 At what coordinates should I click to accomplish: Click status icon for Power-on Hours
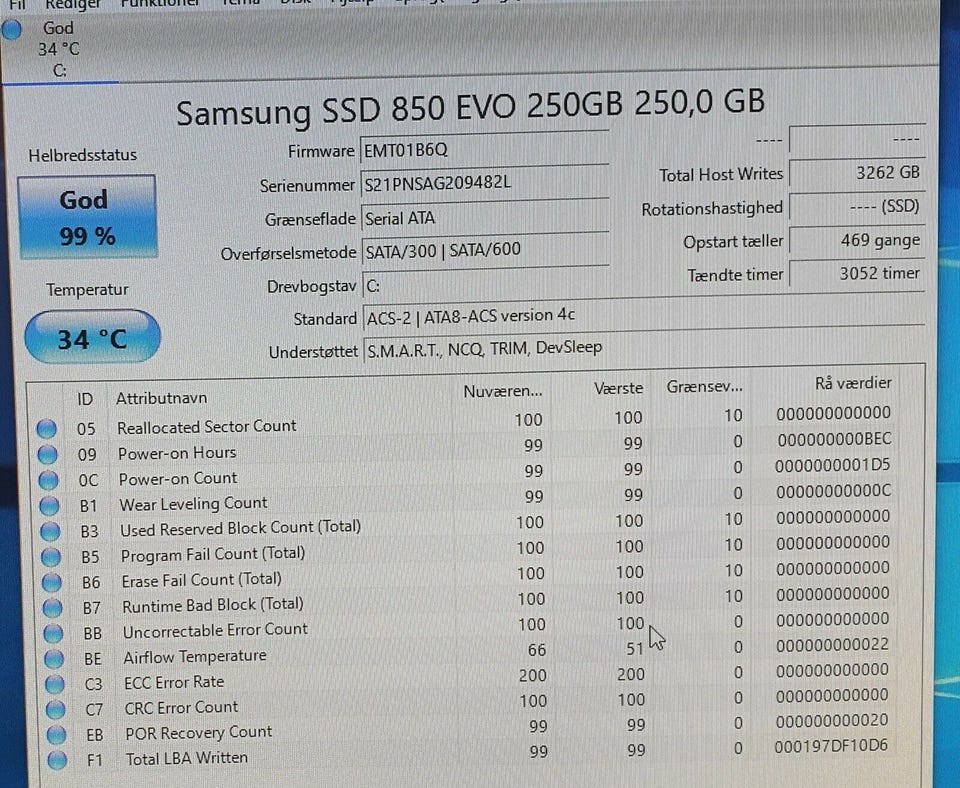[x=48, y=455]
